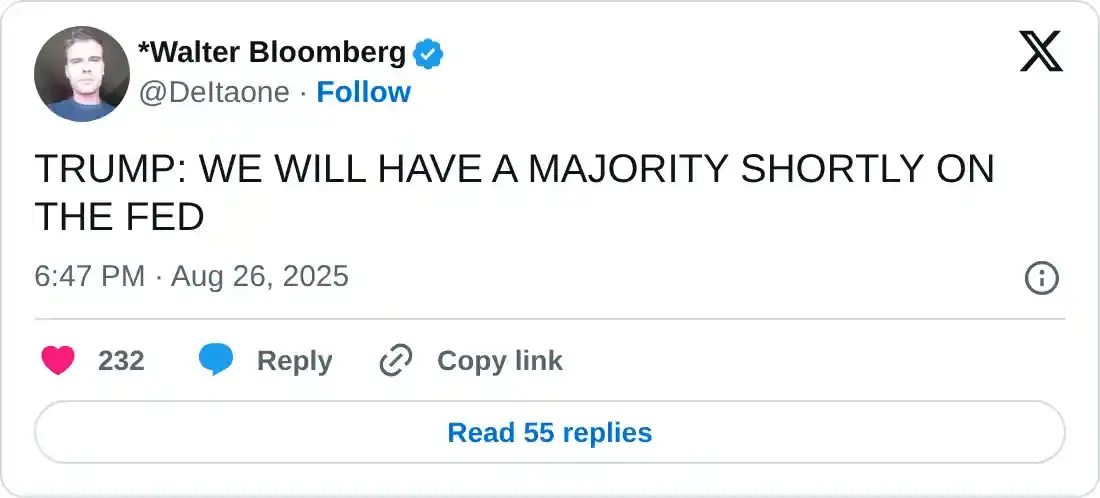Open Walter Bloomberg's profile picture

point(81,74)
